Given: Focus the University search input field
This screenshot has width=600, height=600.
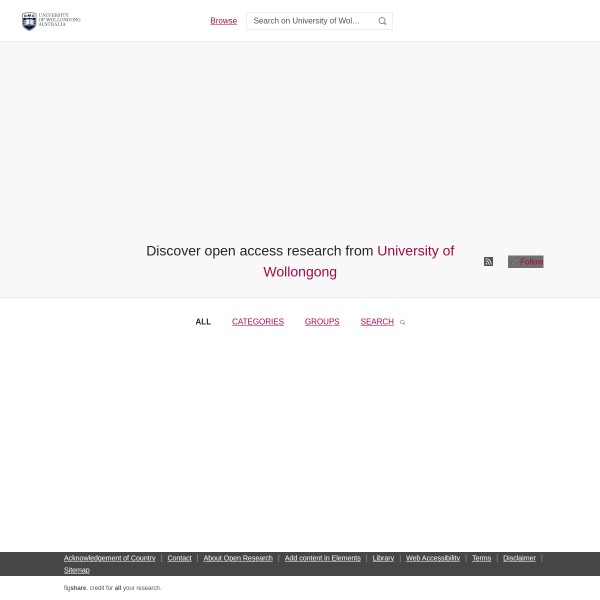Looking at the screenshot, I should coord(308,21).
